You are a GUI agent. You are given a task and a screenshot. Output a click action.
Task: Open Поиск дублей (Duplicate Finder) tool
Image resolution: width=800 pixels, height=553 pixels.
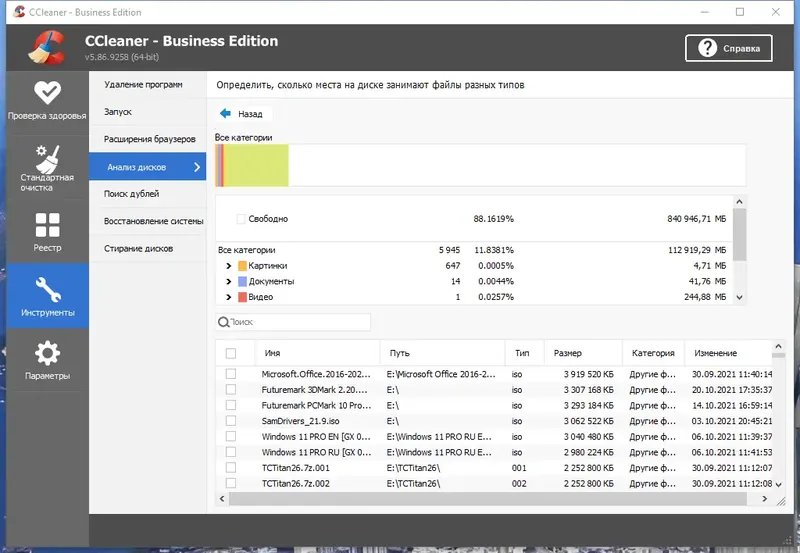(148, 194)
